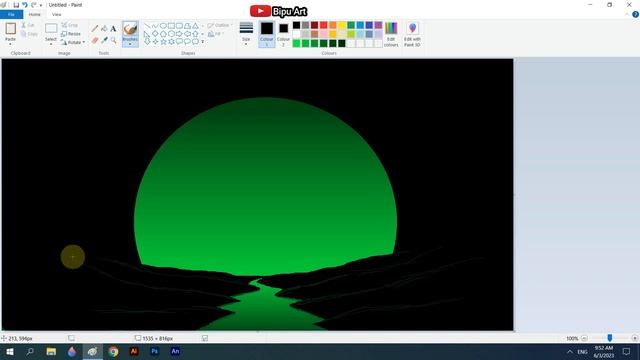Viewport: 640px width, 360px height.
Task: Open Customize Quick Access Toolbar arrow
Action: 41,5
